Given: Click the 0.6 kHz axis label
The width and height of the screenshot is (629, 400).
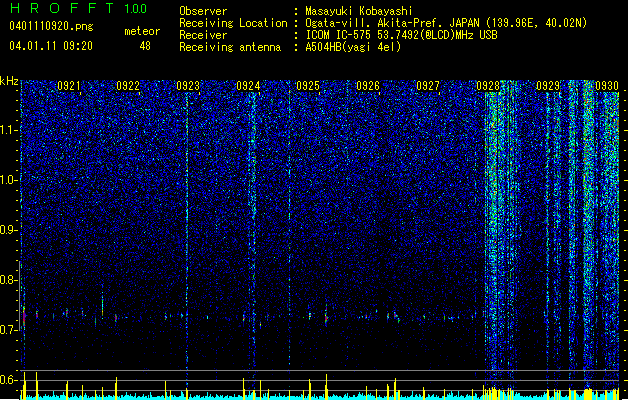Looking at the screenshot, I should pyautogui.click(x=9, y=380).
